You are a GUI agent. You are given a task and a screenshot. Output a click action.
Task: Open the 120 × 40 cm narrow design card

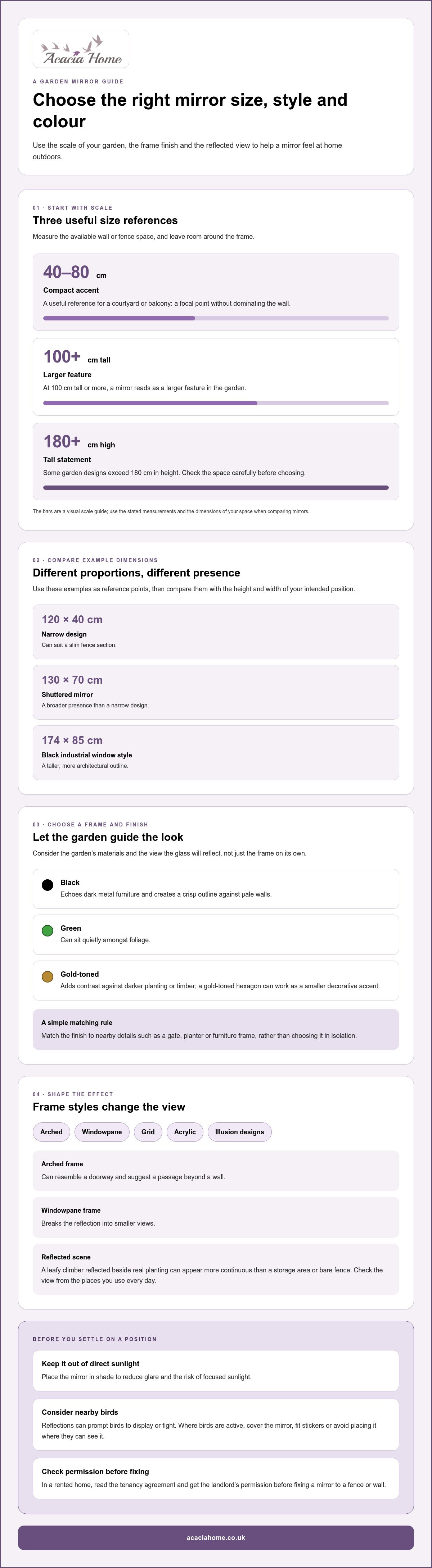[x=216, y=632]
